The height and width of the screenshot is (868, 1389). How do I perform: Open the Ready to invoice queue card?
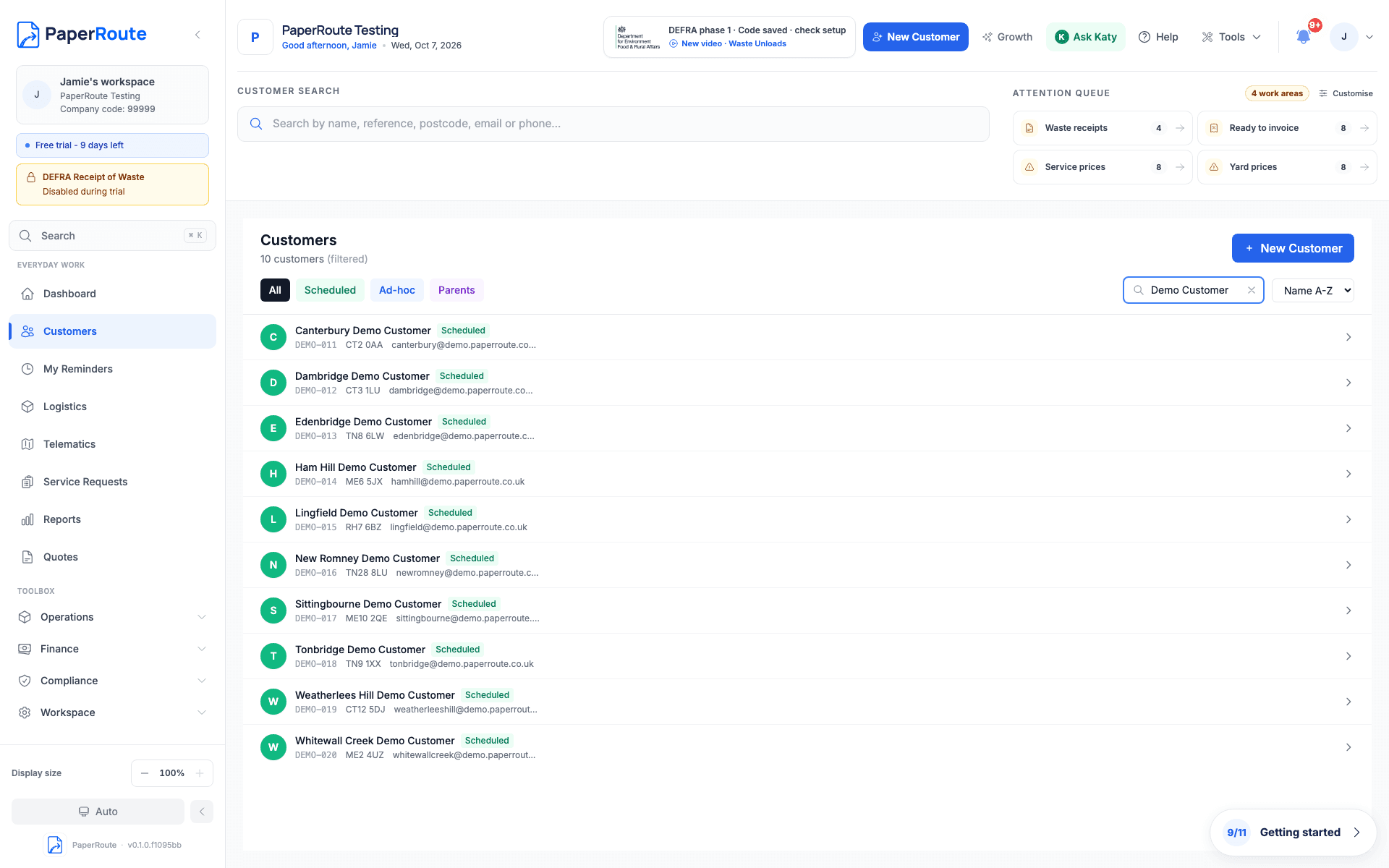[1287, 128]
